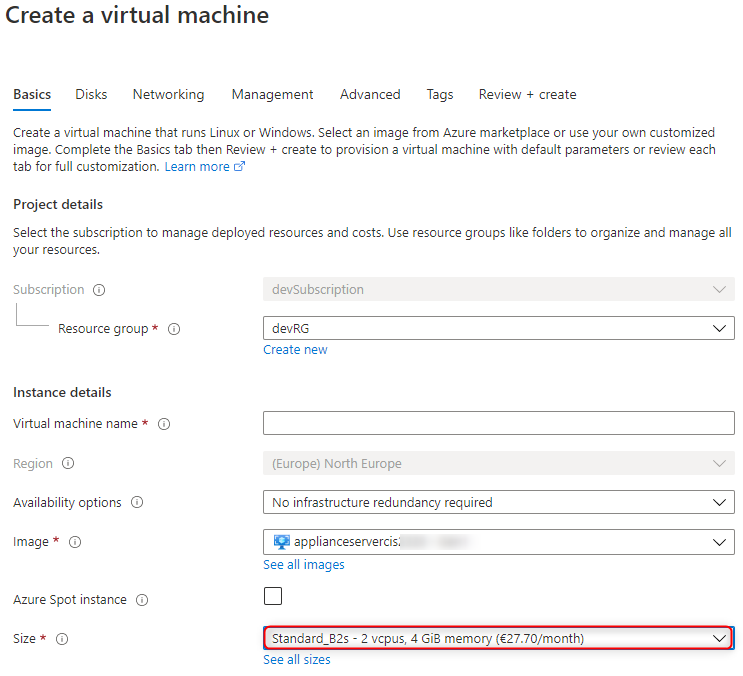
Task: Click info icon beside Azure Spot instance
Action: pos(142,600)
